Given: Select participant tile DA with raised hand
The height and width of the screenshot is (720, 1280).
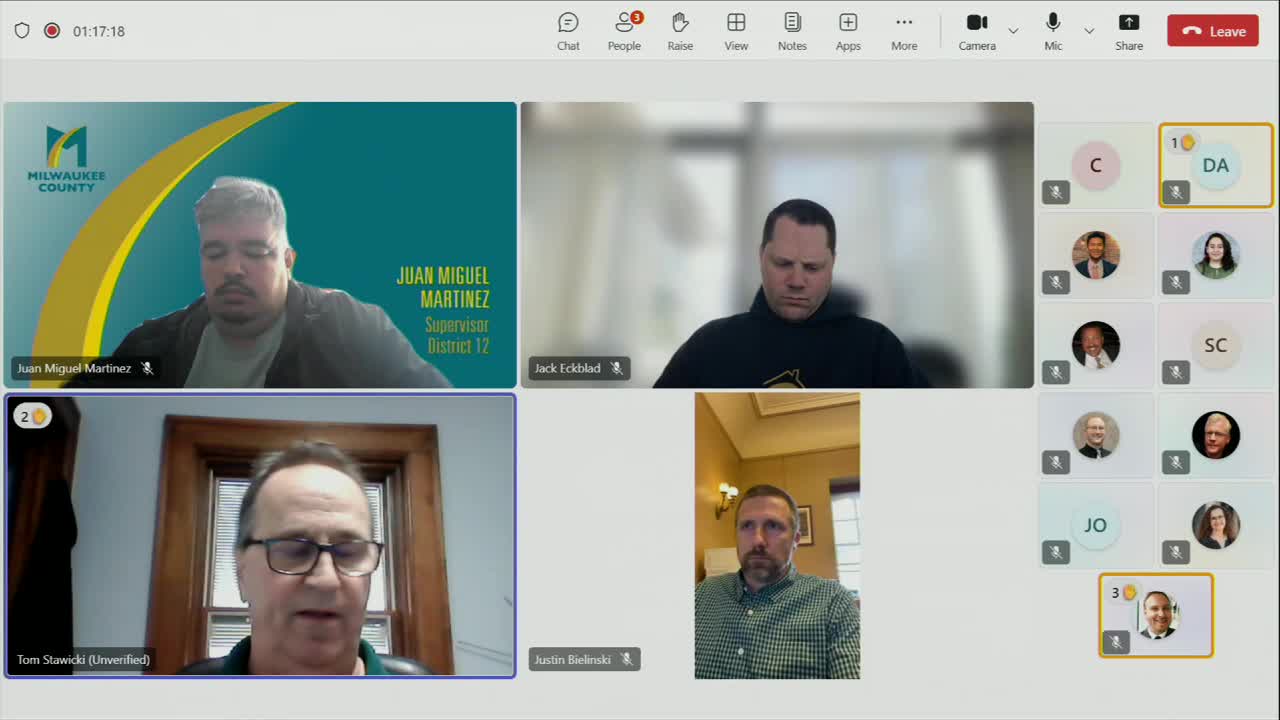Looking at the screenshot, I should (1216, 165).
